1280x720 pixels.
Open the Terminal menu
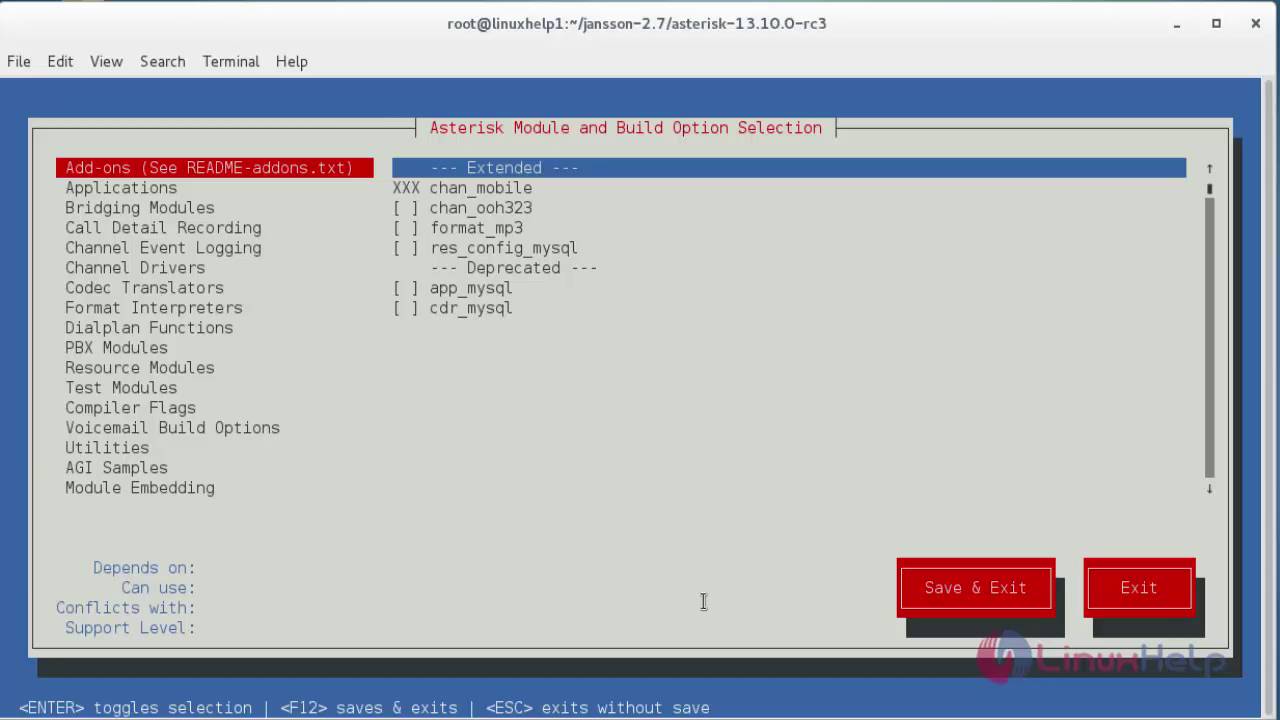(231, 61)
